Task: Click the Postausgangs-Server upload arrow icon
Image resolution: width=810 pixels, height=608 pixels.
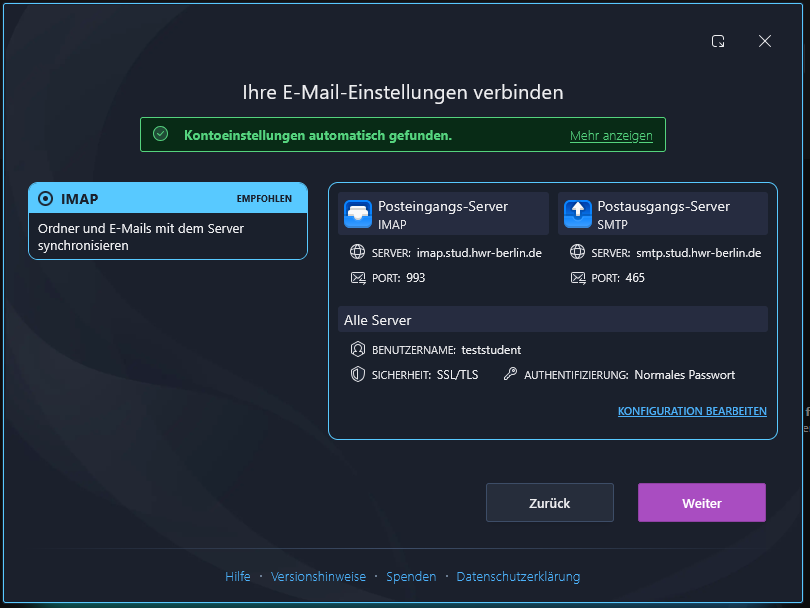Action: coord(578,214)
